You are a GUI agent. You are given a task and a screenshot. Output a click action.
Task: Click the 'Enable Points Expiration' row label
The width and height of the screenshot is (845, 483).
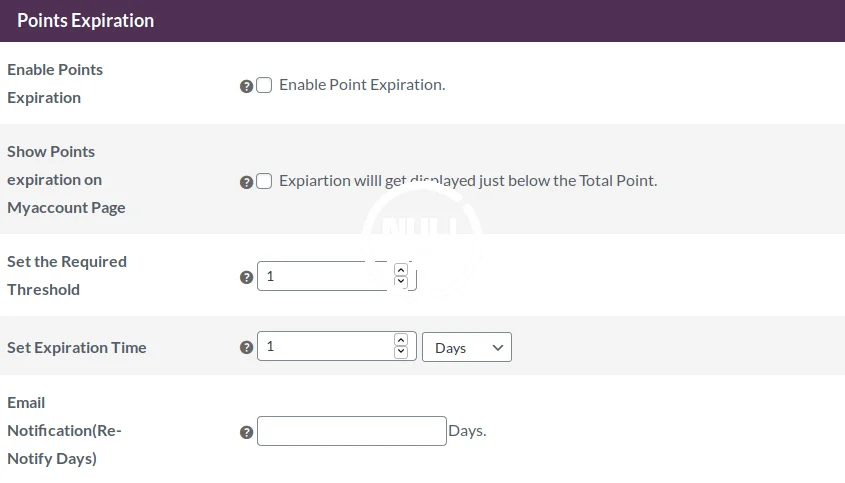(x=55, y=83)
